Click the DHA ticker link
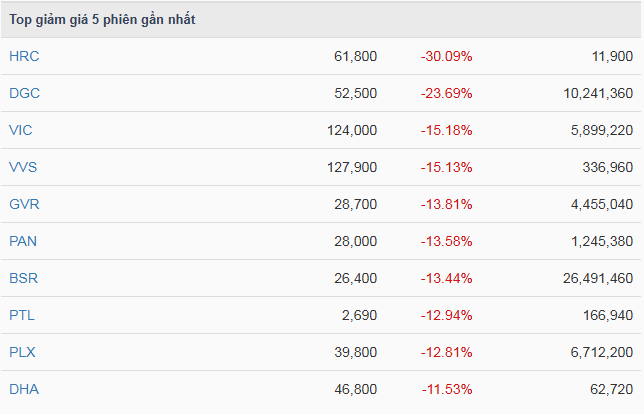This screenshot has height=414, width=644. [24, 389]
